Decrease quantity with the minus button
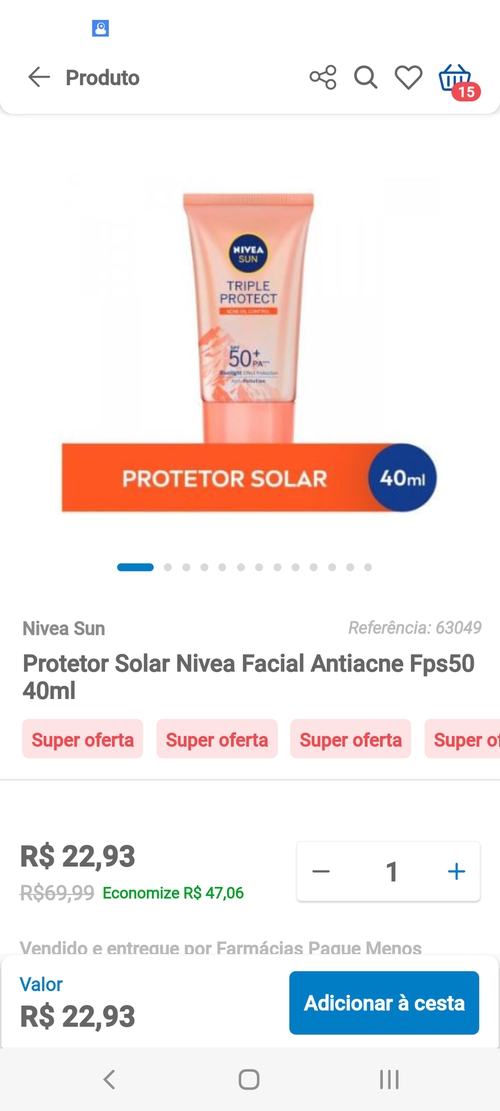This screenshot has height=1111, width=500. point(322,872)
